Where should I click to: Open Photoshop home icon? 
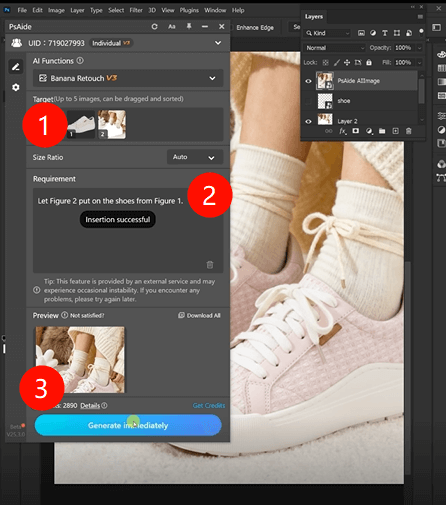pyautogui.click(x=7, y=10)
